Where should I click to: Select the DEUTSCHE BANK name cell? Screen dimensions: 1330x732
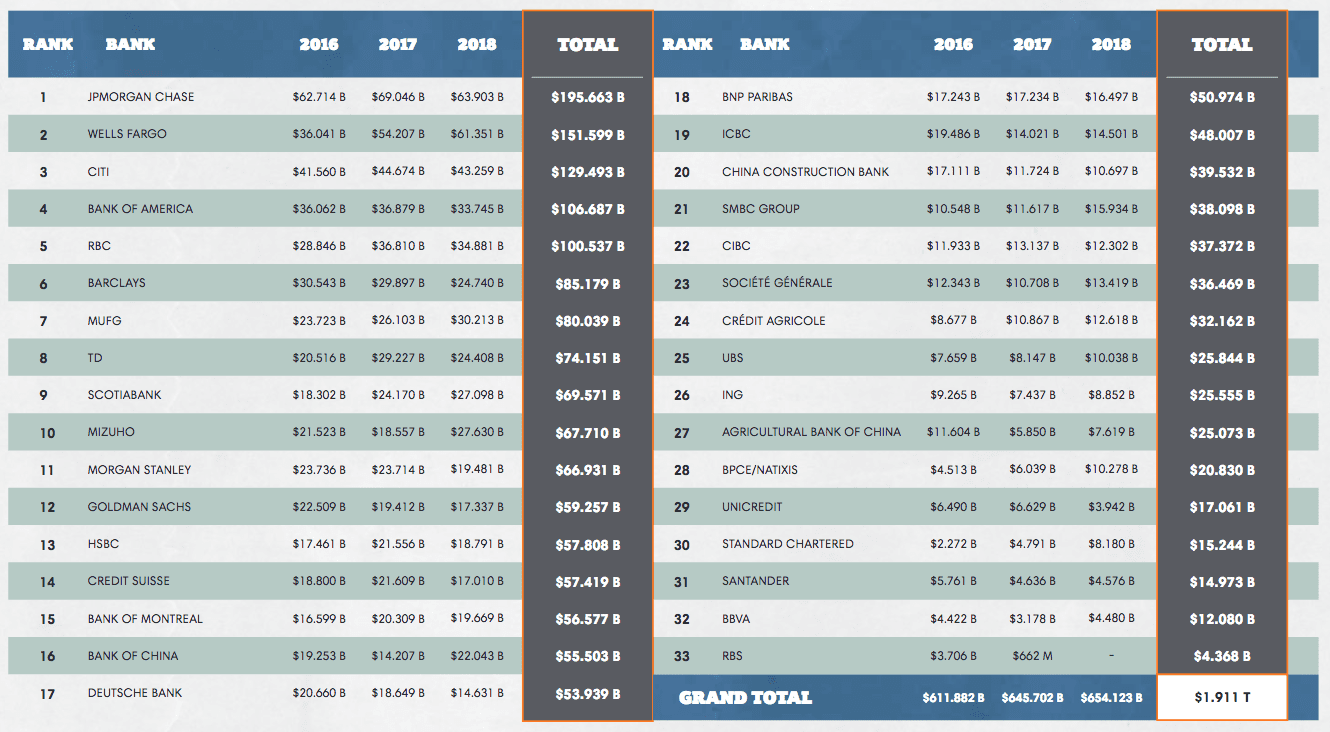point(135,693)
